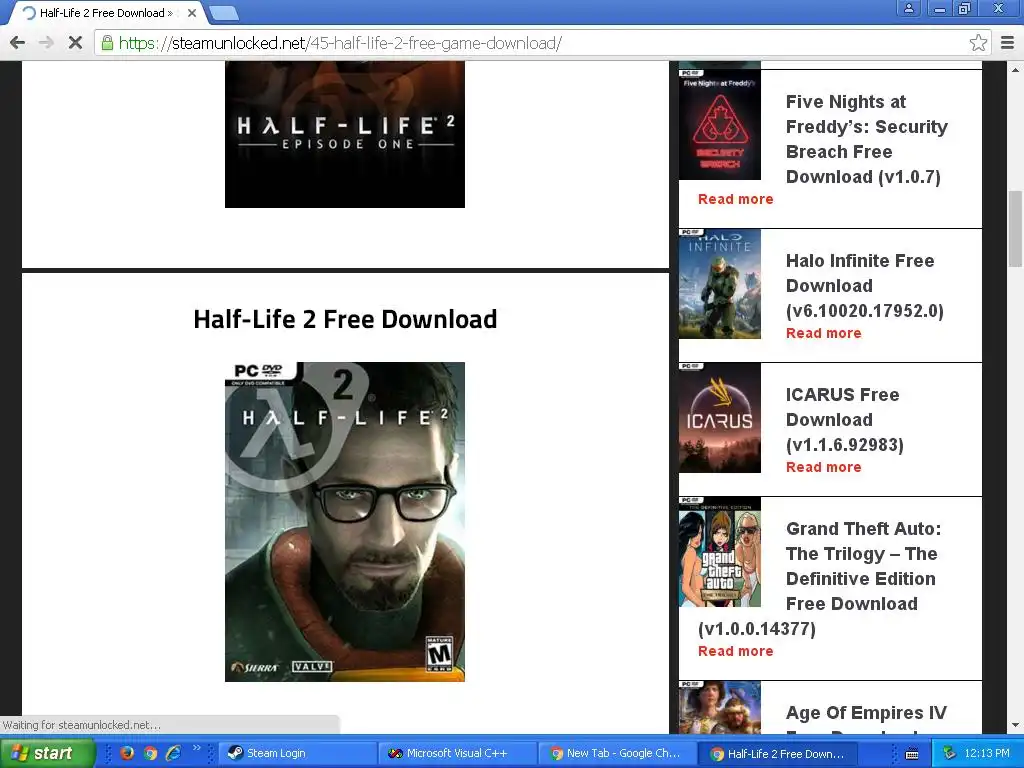
Task: Select Half-Life 2 Free Download taskbar button
Action: click(778, 754)
